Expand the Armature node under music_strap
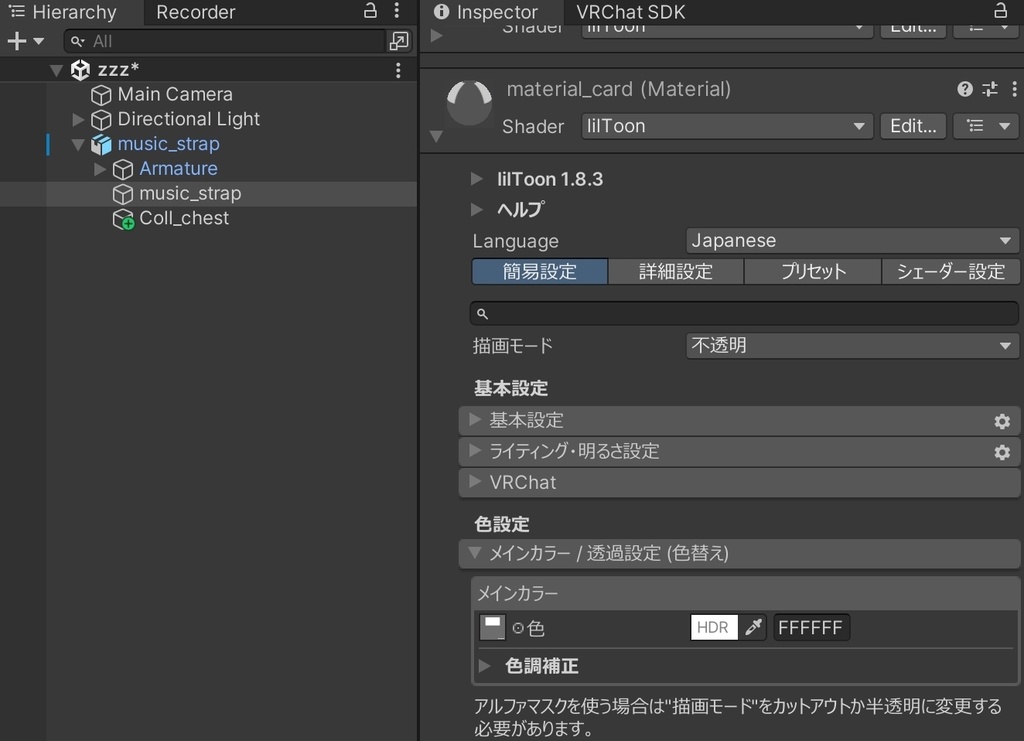The height and width of the screenshot is (741, 1024). click(99, 168)
